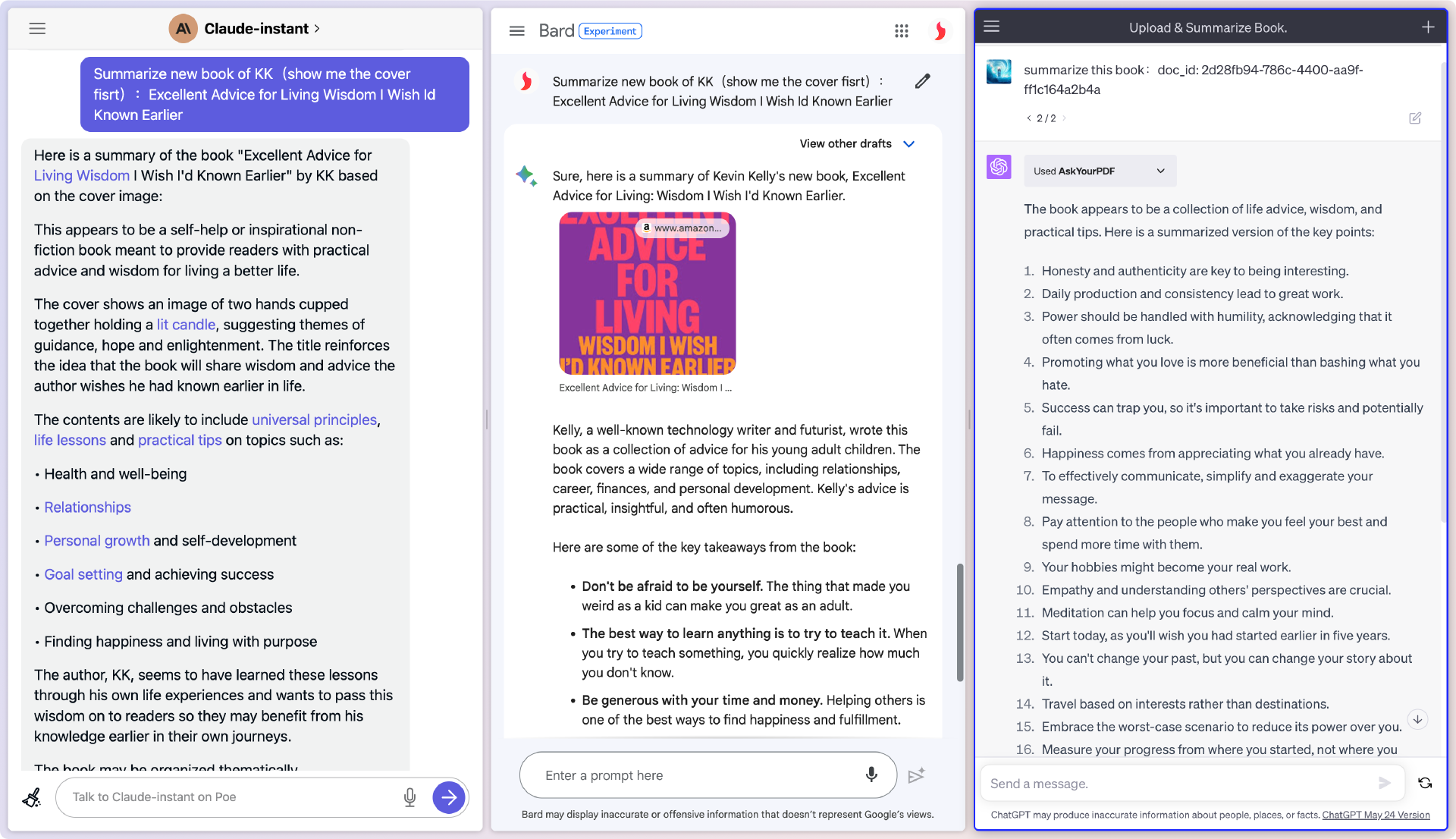
Task: Start a new chat with plus icon
Action: (x=1428, y=27)
